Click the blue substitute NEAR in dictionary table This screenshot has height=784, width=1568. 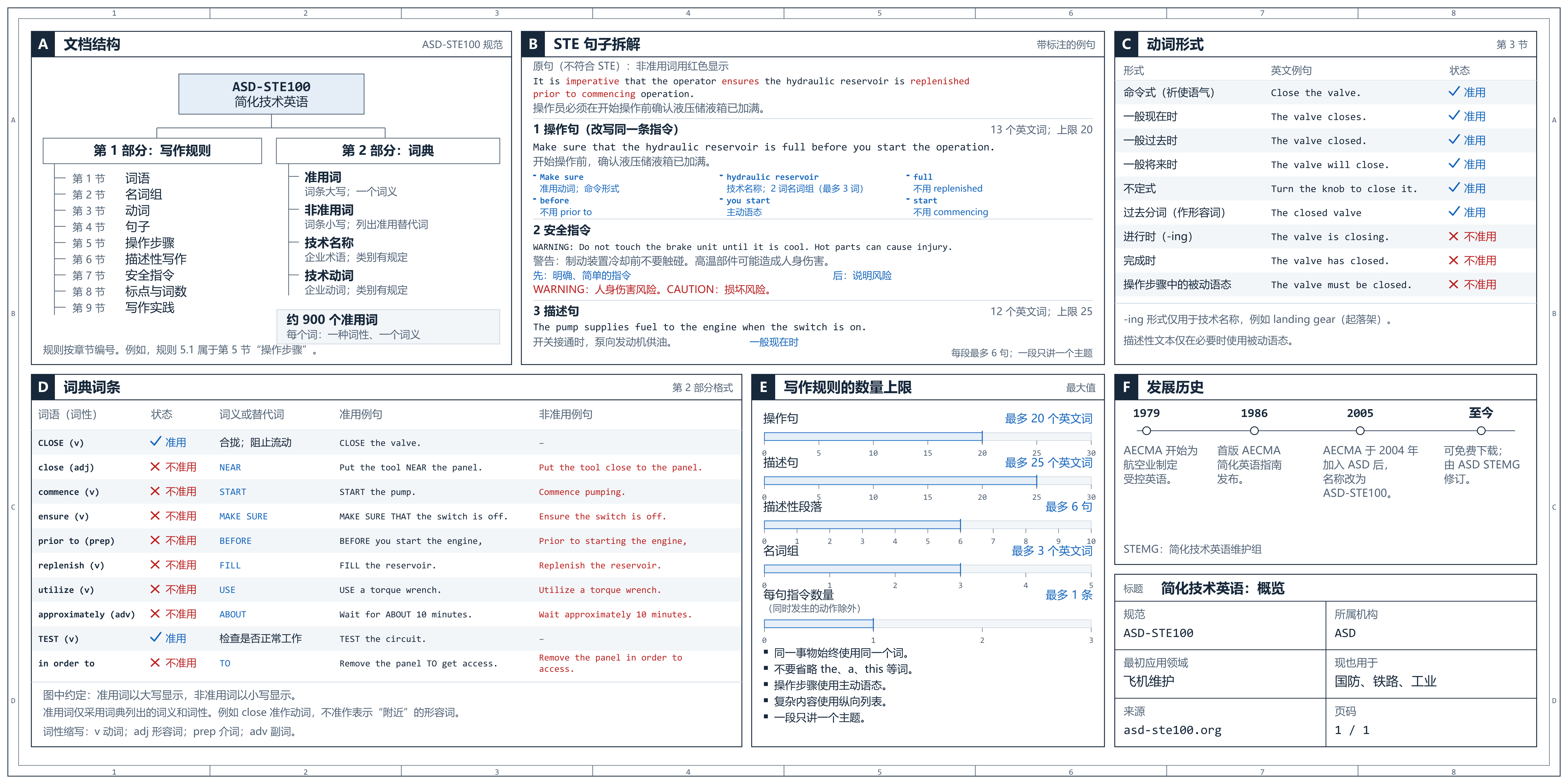(x=230, y=467)
